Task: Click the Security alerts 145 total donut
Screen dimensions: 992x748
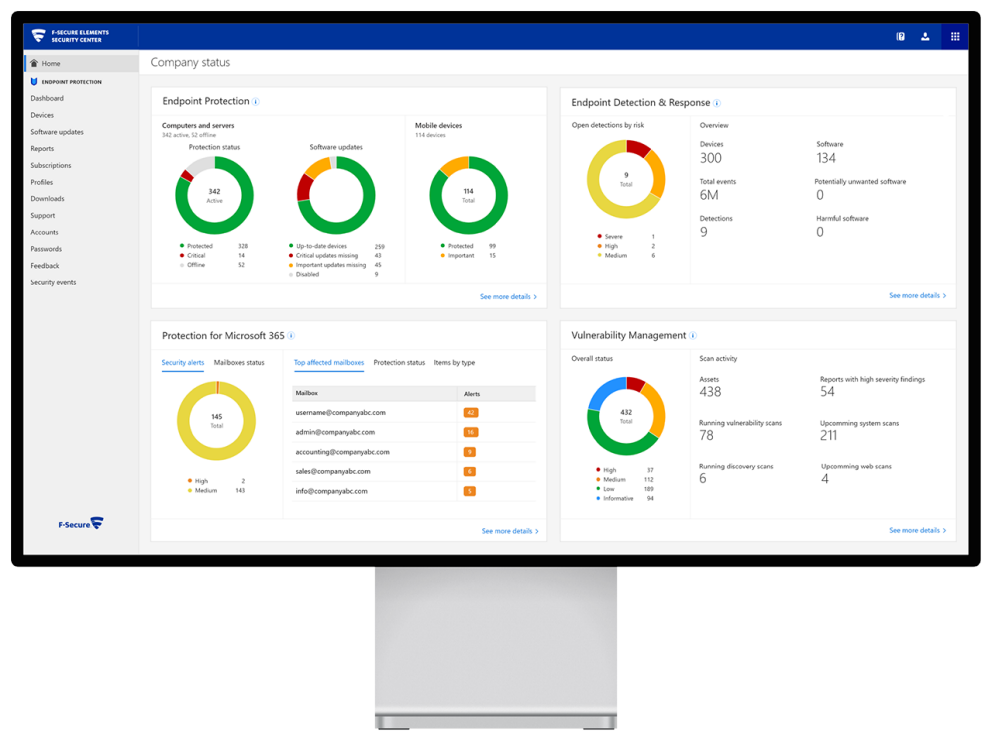Action: [x=216, y=420]
